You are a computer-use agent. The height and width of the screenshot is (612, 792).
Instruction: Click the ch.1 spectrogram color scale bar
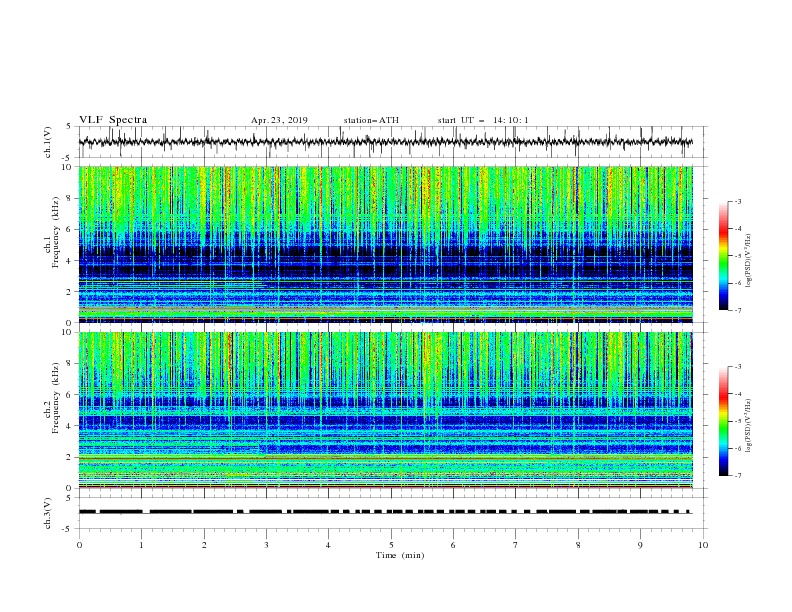point(724,256)
